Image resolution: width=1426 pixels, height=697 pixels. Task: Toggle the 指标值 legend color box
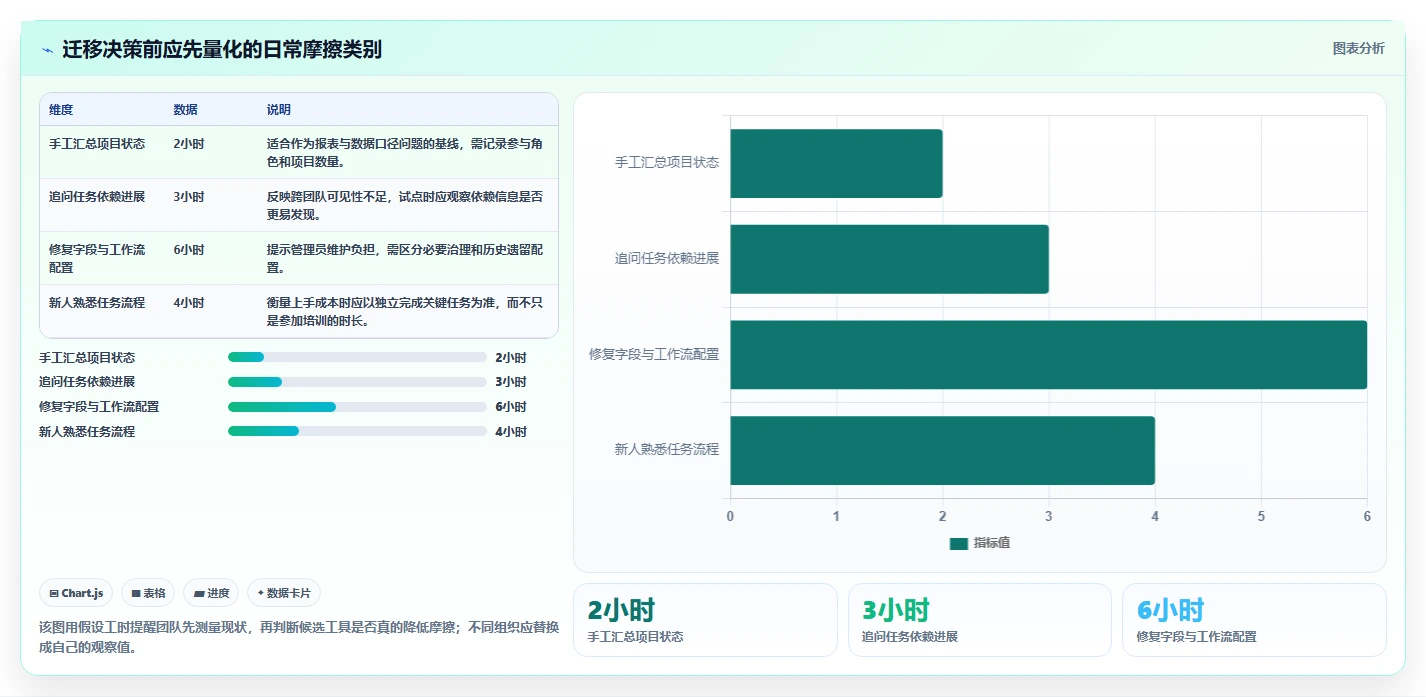(x=959, y=543)
